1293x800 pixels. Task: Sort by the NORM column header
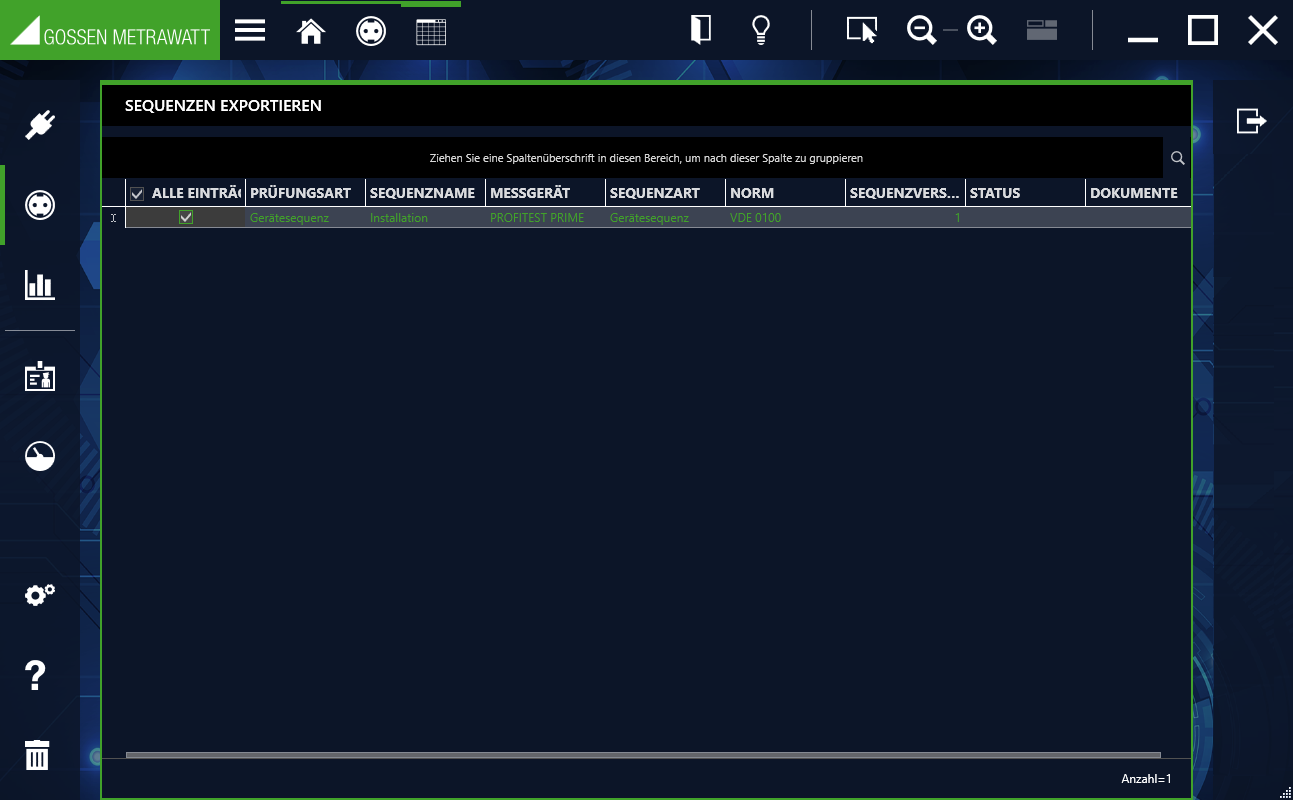(785, 193)
